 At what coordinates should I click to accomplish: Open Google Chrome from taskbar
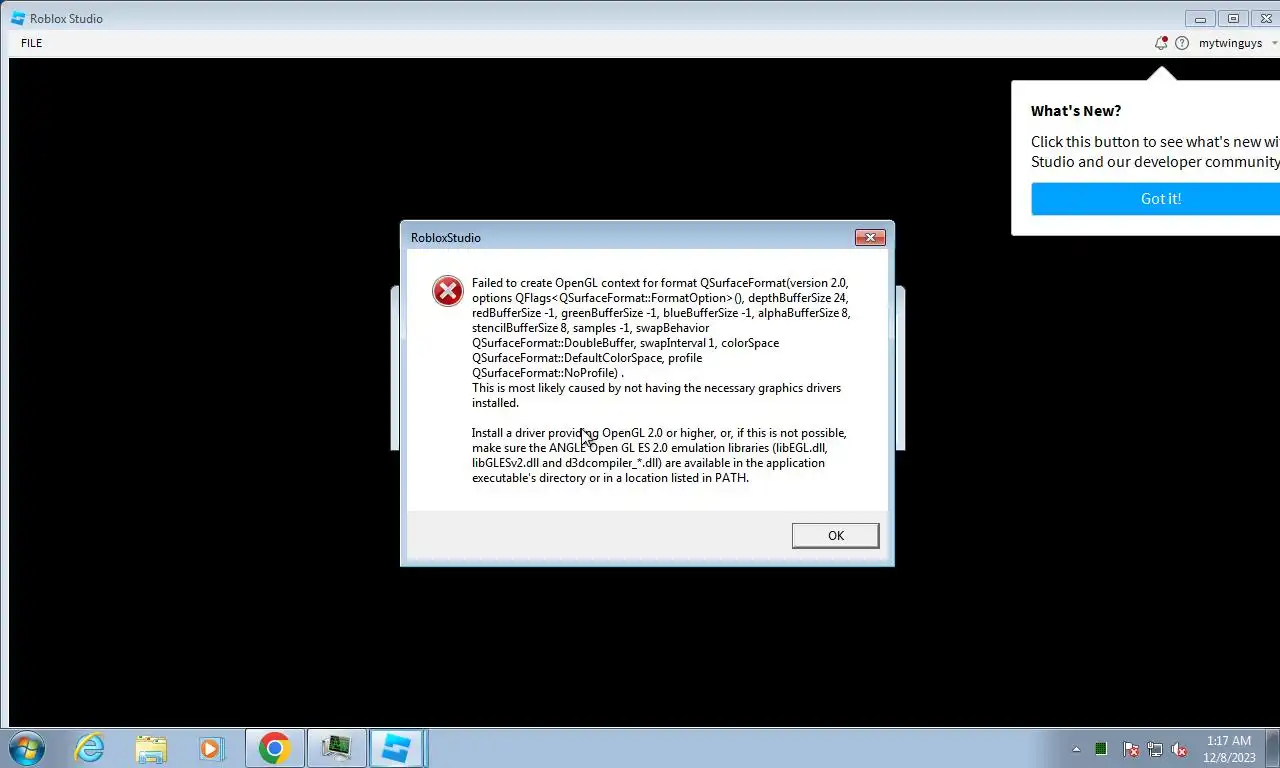274,748
